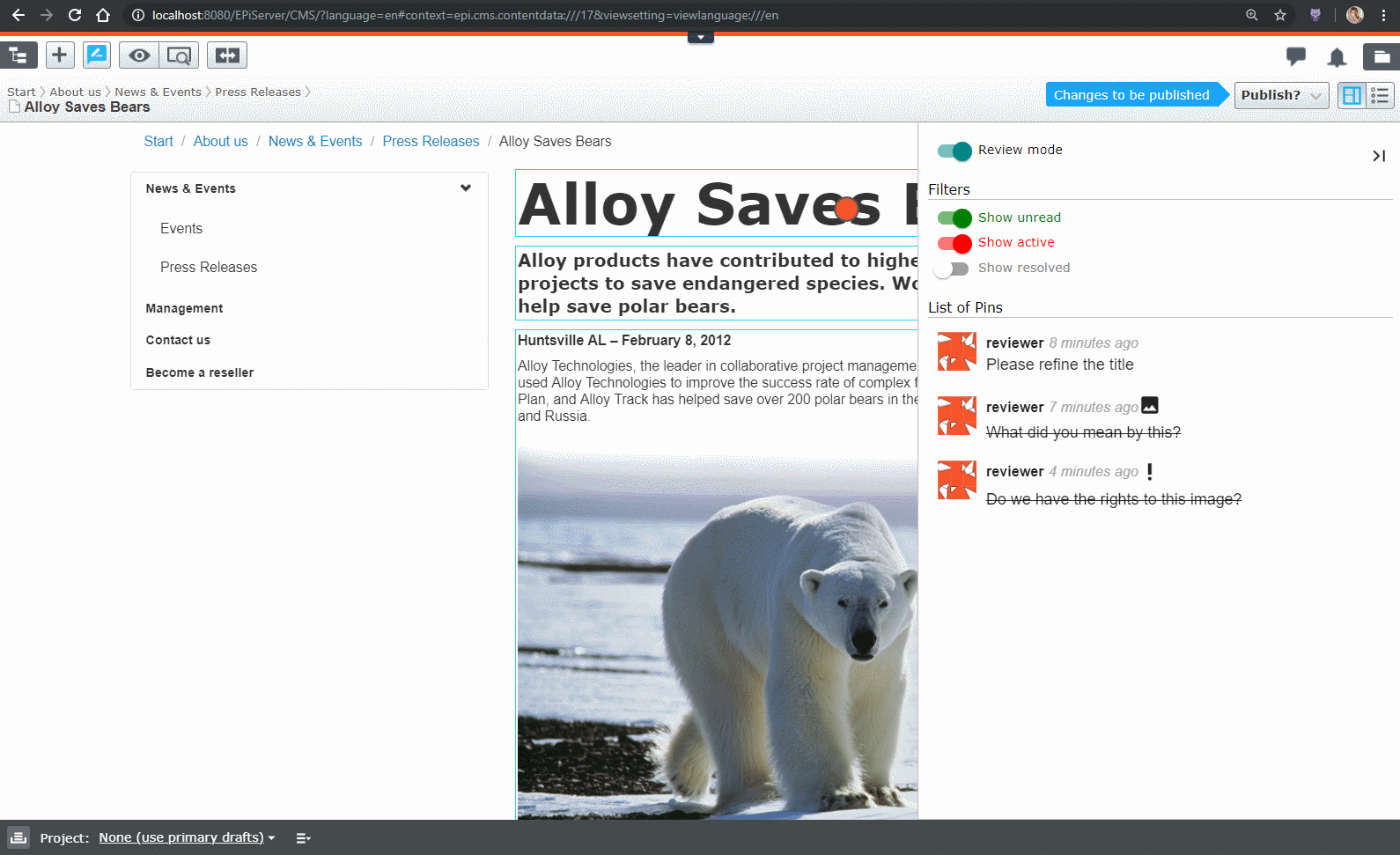Click browser forward arrow
The height and width of the screenshot is (855, 1400).
click(47, 15)
